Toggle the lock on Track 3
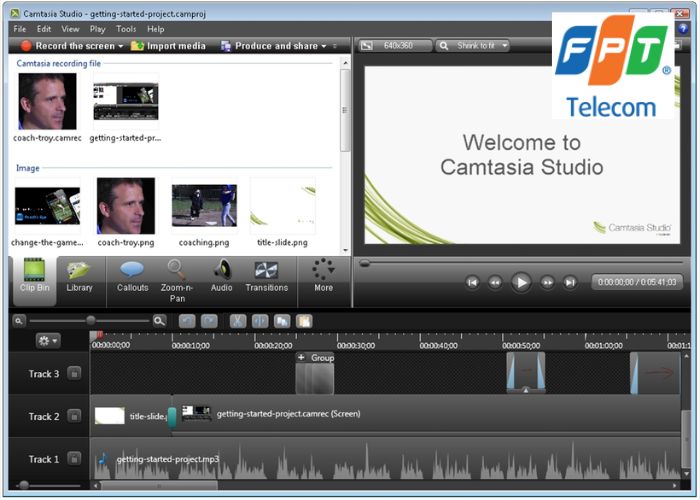Image resolution: width=700 pixels, height=500 pixels. [74, 374]
